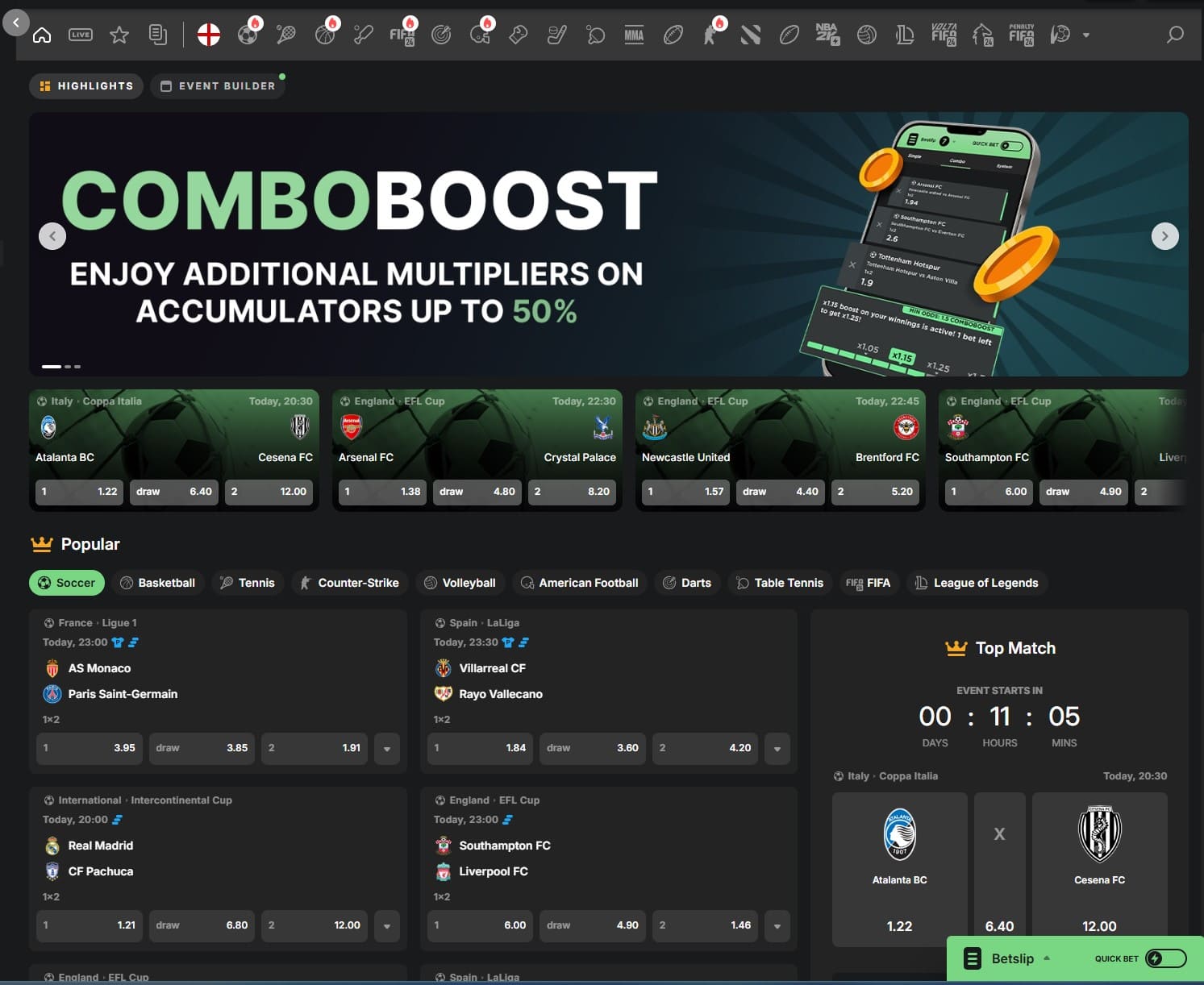Open the FIFA 24 esports section
The width and height of the screenshot is (1204, 985).
402,35
